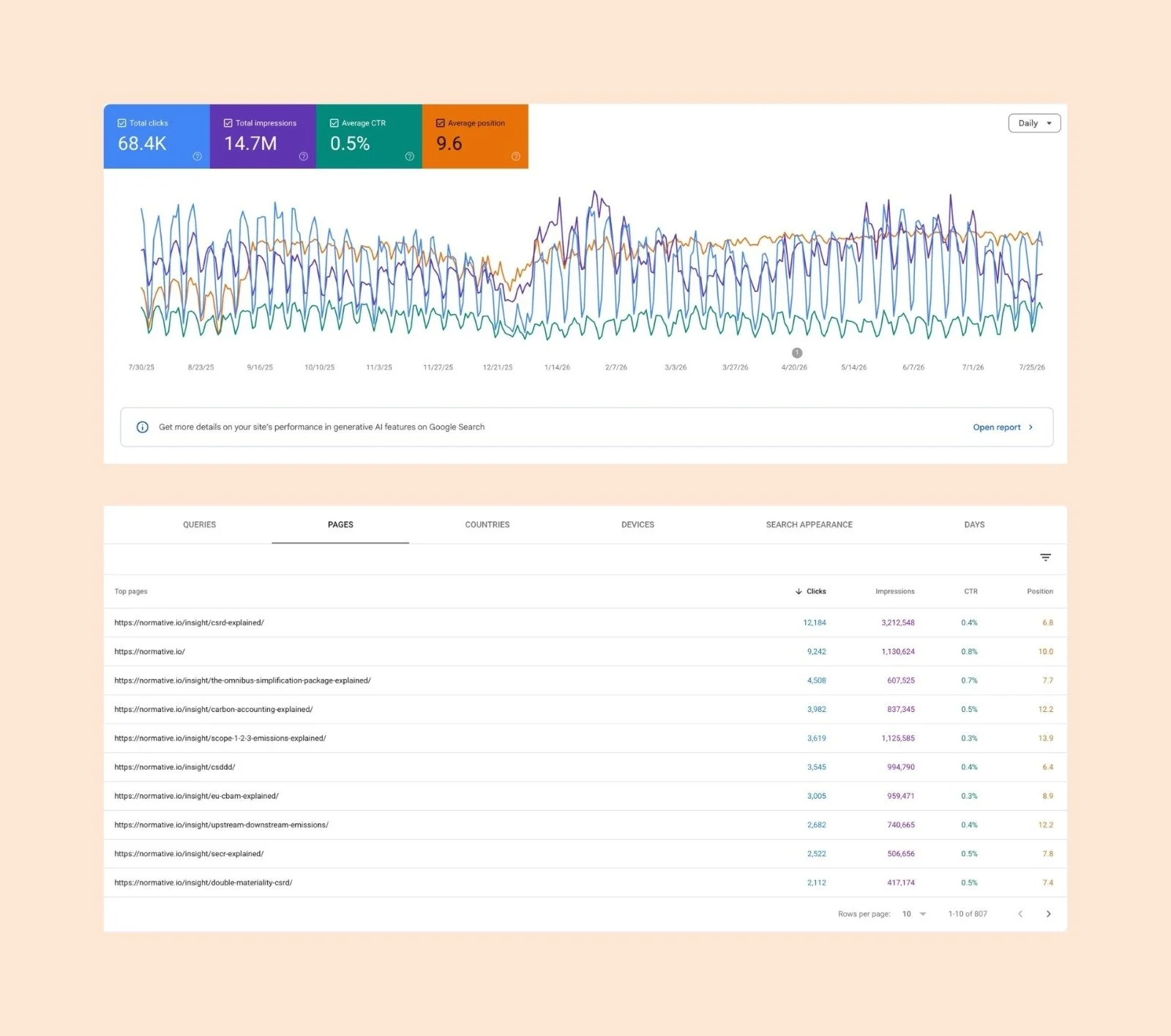Uncheck the Total clicks checkbox
The image size is (1171, 1036).
[x=121, y=123]
